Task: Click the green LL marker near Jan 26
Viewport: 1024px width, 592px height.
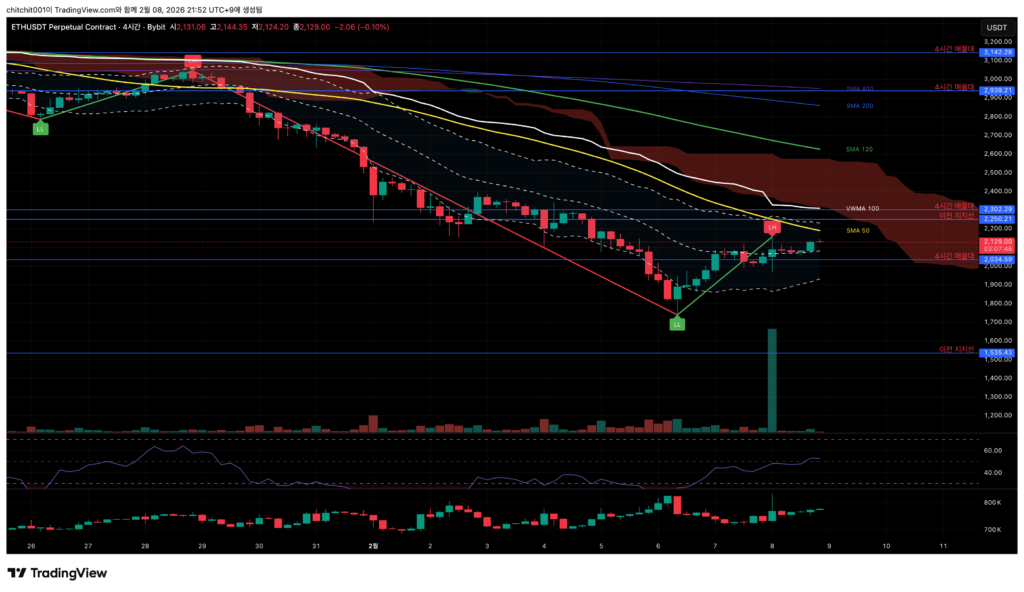Action: point(39,129)
